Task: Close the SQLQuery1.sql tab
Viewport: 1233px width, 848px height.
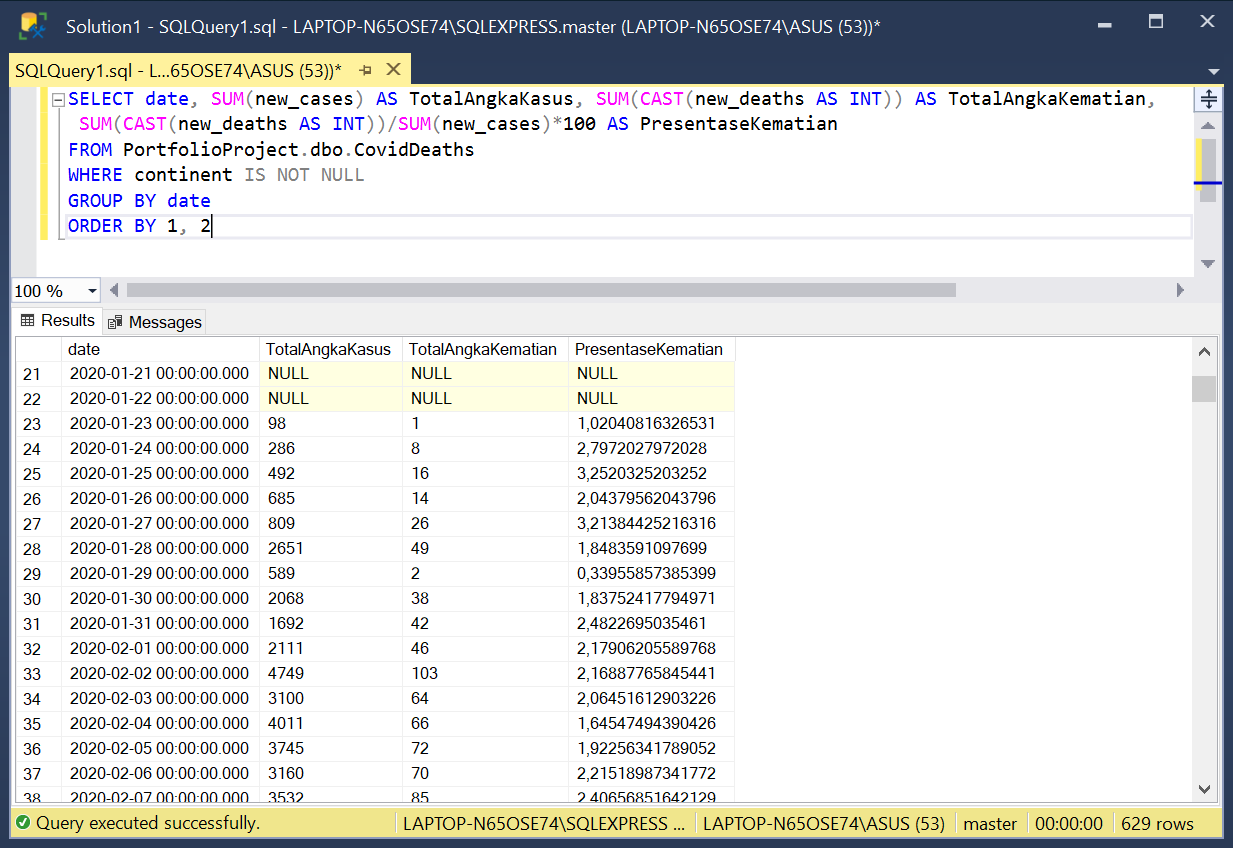Action: 393,70
